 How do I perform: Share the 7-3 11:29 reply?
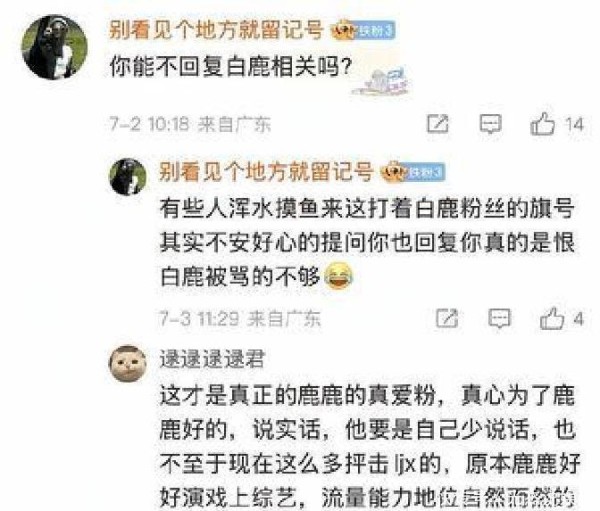pyautogui.click(x=447, y=318)
